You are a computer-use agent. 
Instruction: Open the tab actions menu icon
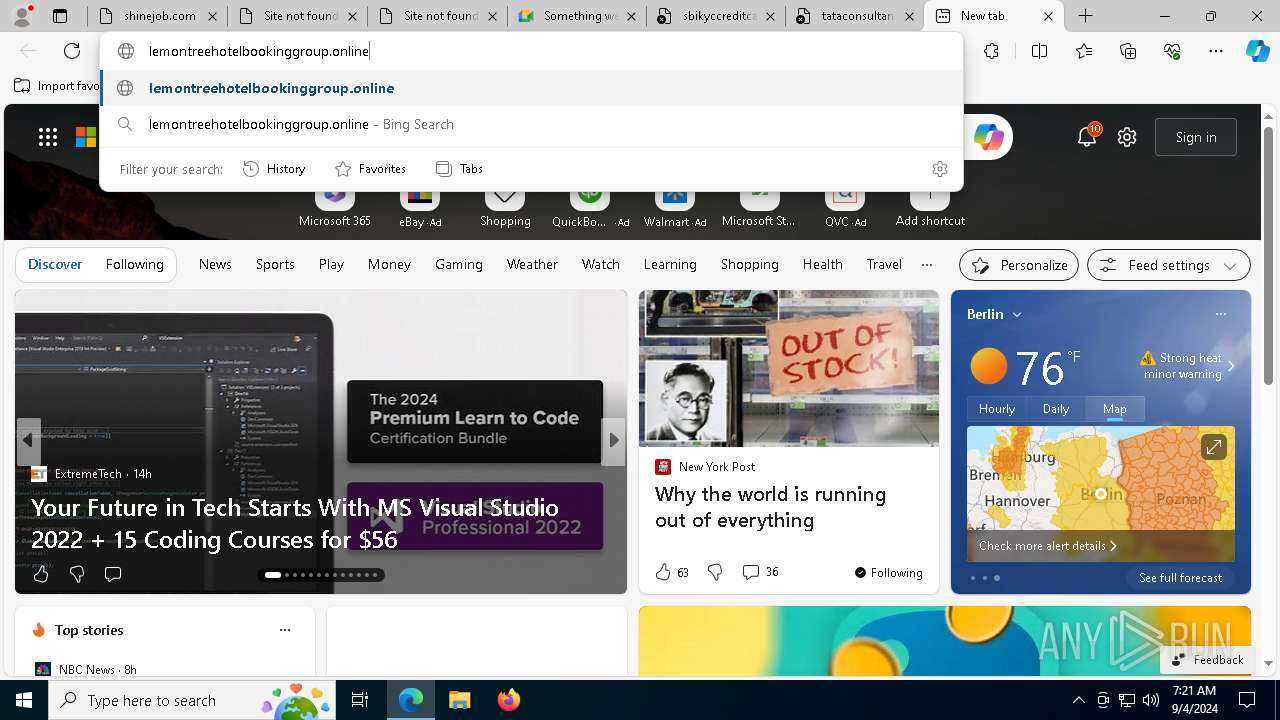pyautogui.click(x=60, y=16)
